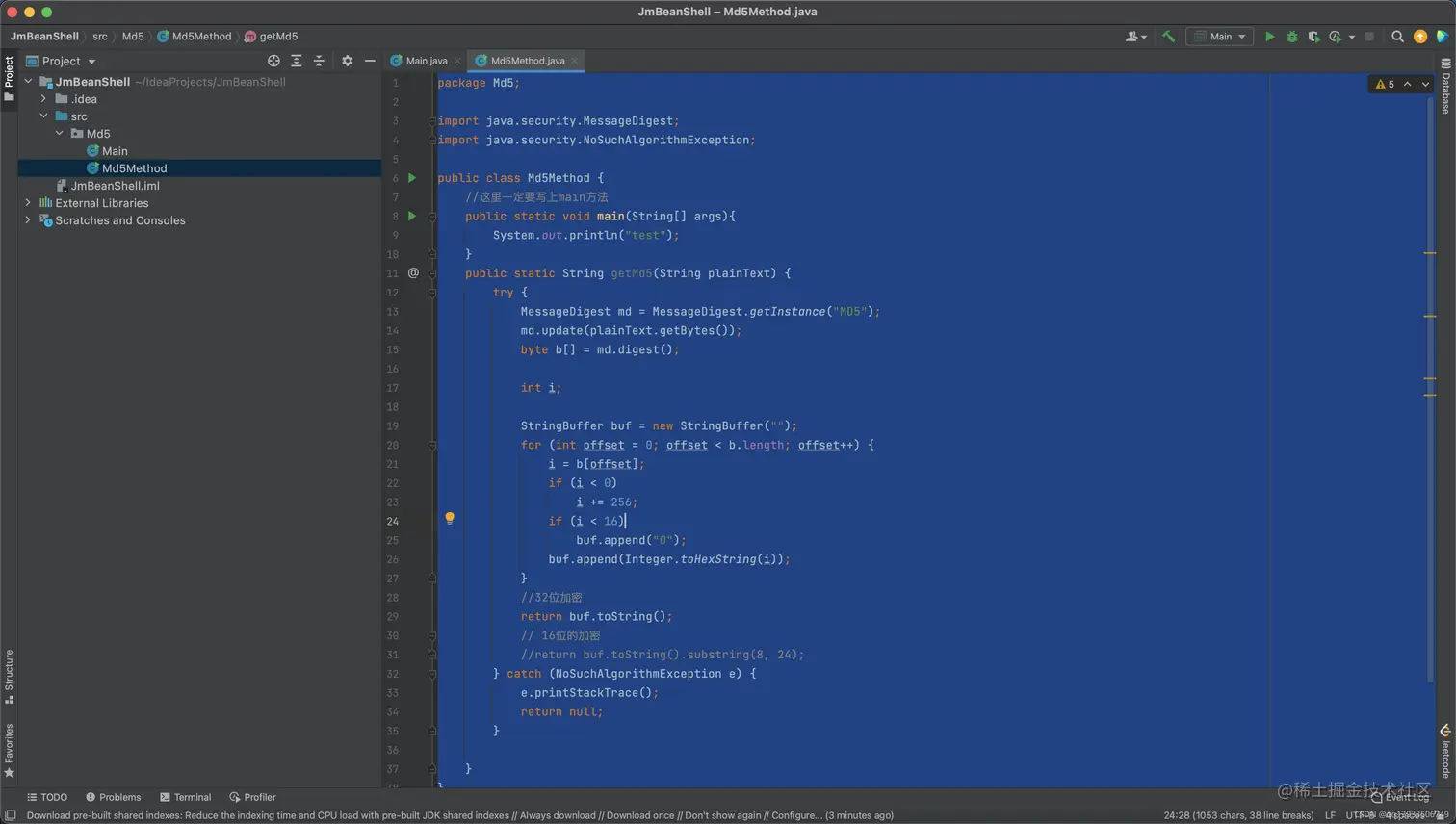1456x824 pixels.
Task: Select Main class in project tree
Action: pos(107,151)
